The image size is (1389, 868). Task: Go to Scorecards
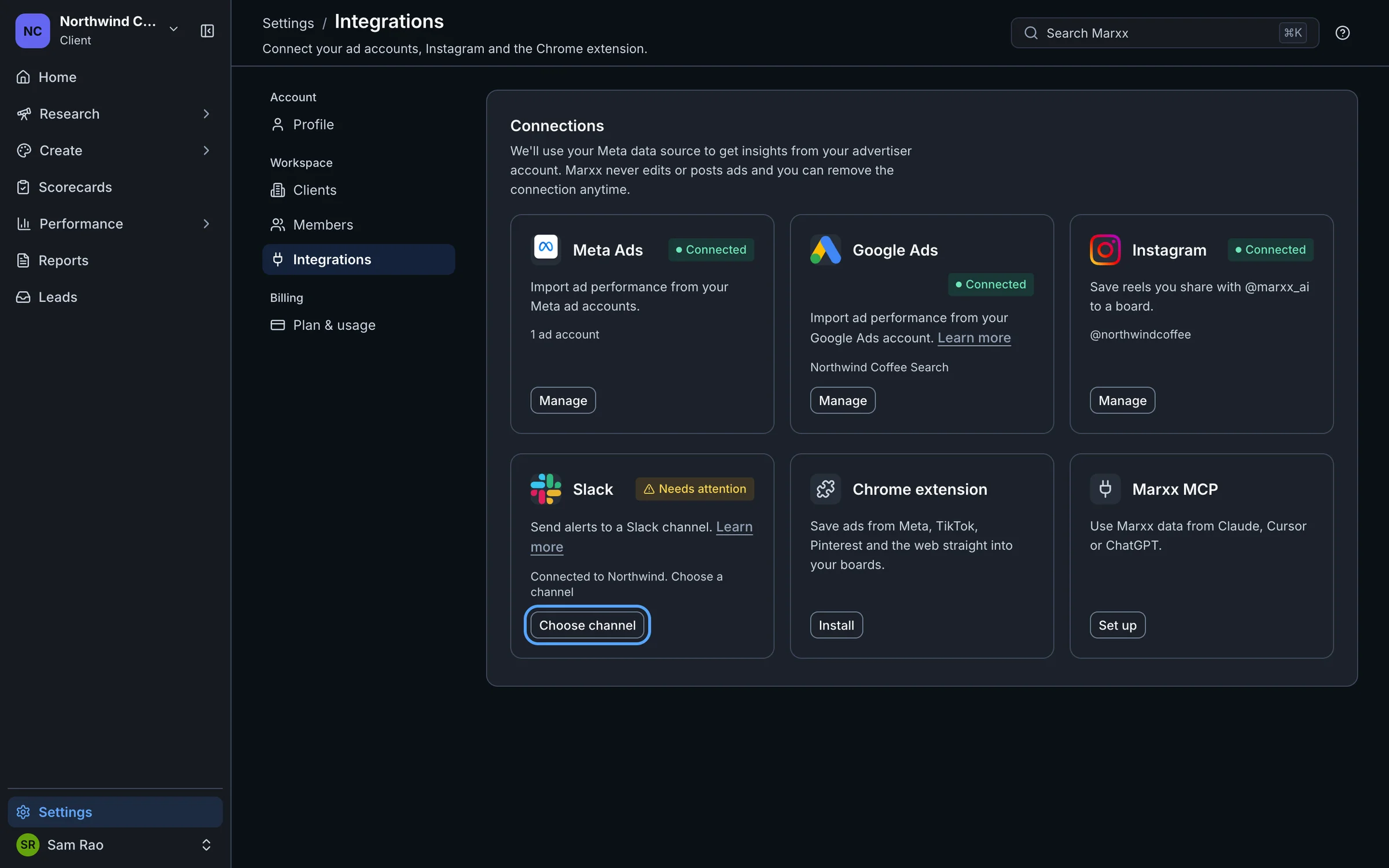115,187
